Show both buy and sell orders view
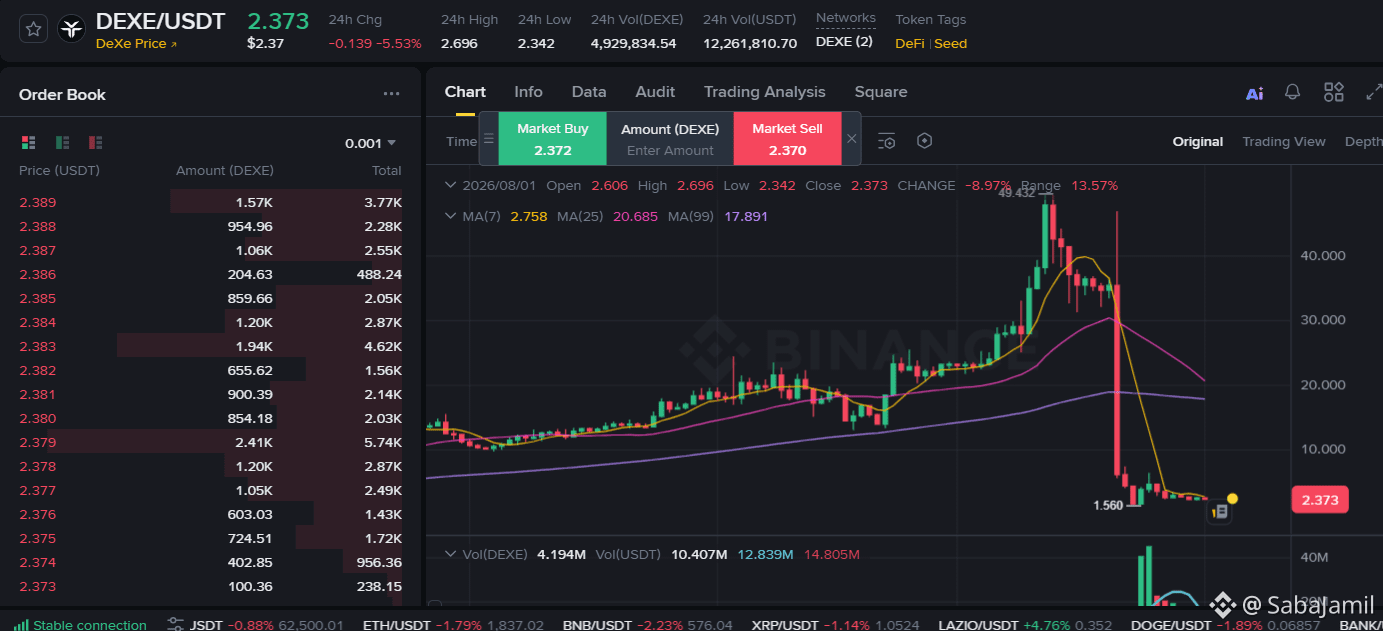1383x631 pixels. tap(28, 143)
